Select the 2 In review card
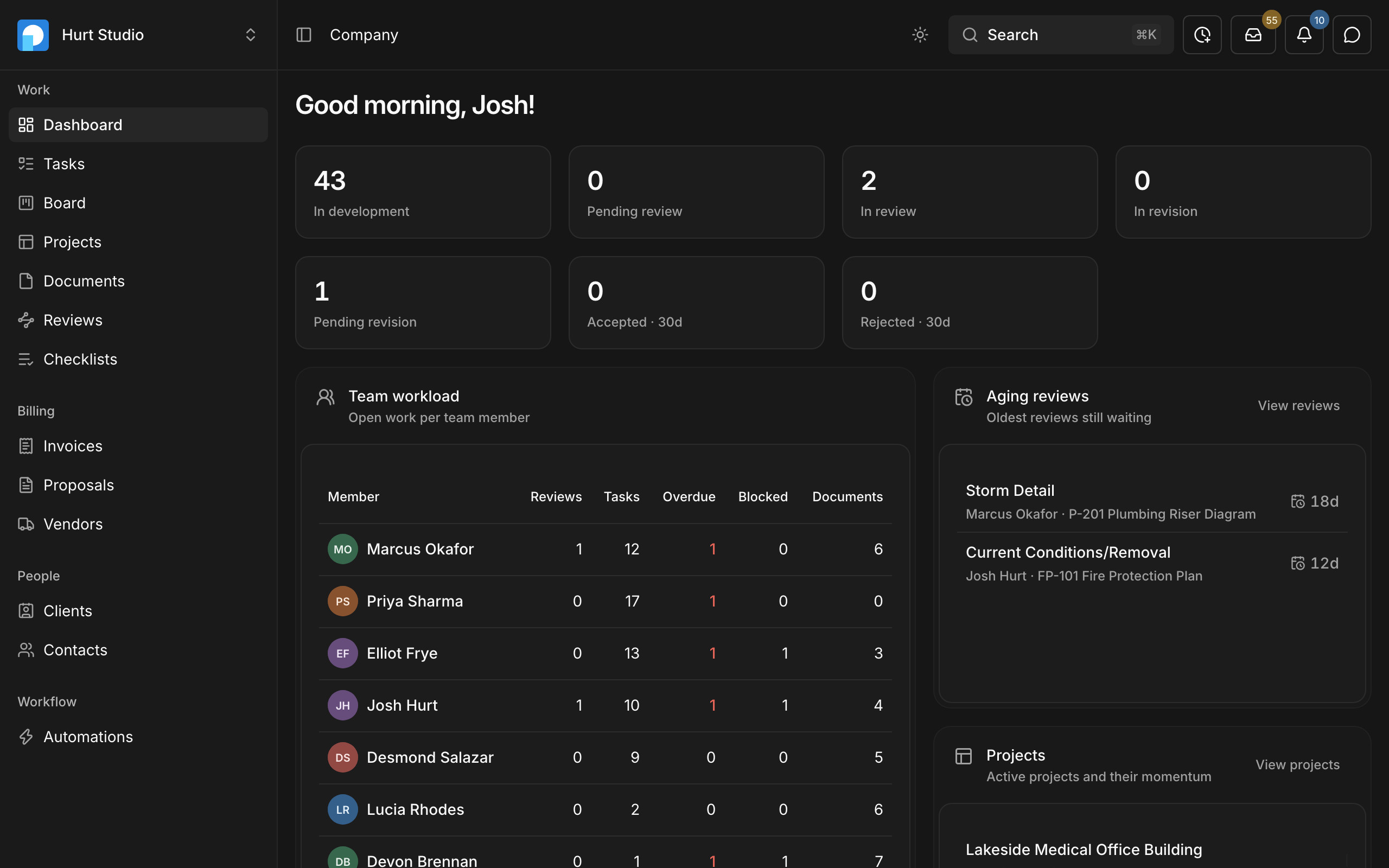Image resolution: width=1389 pixels, height=868 pixels. click(x=970, y=192)
